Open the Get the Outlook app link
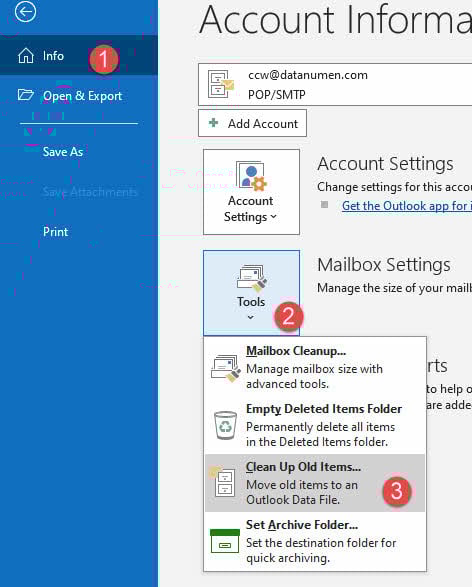 pos(407,206)
